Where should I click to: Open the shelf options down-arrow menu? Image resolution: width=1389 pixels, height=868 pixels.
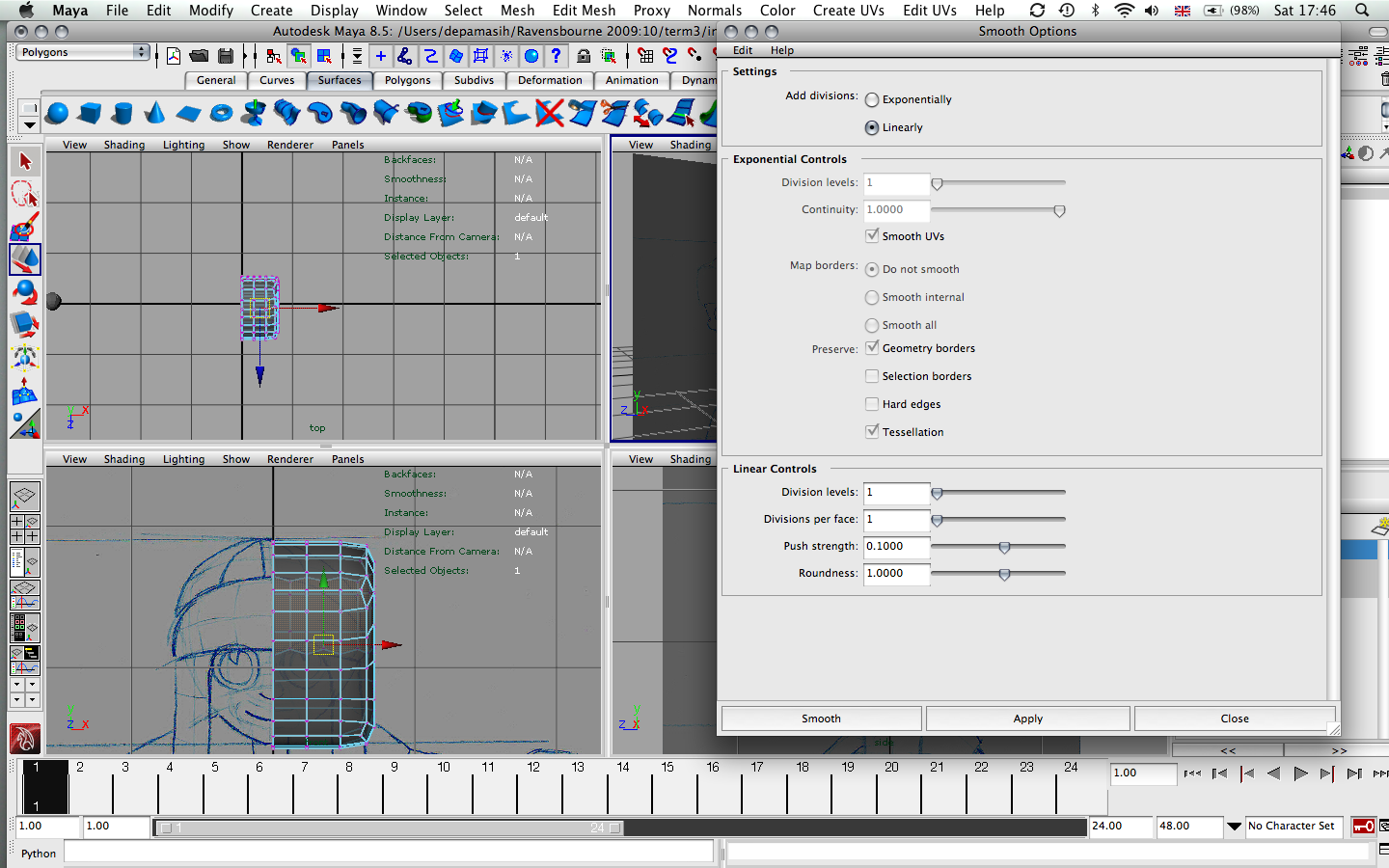(x=29, y=124)
